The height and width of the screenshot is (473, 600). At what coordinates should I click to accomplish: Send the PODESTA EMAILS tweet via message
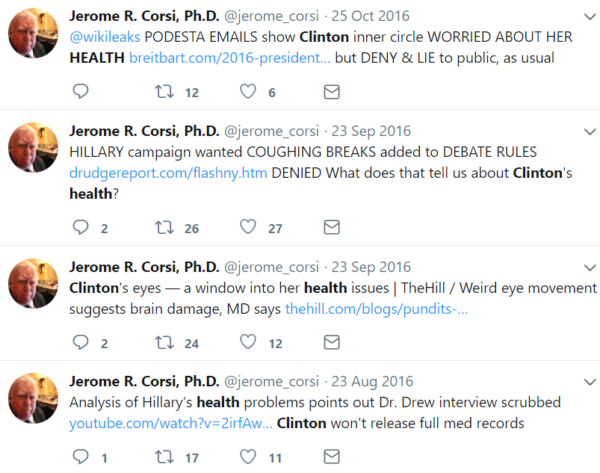[x=331, y=92]
